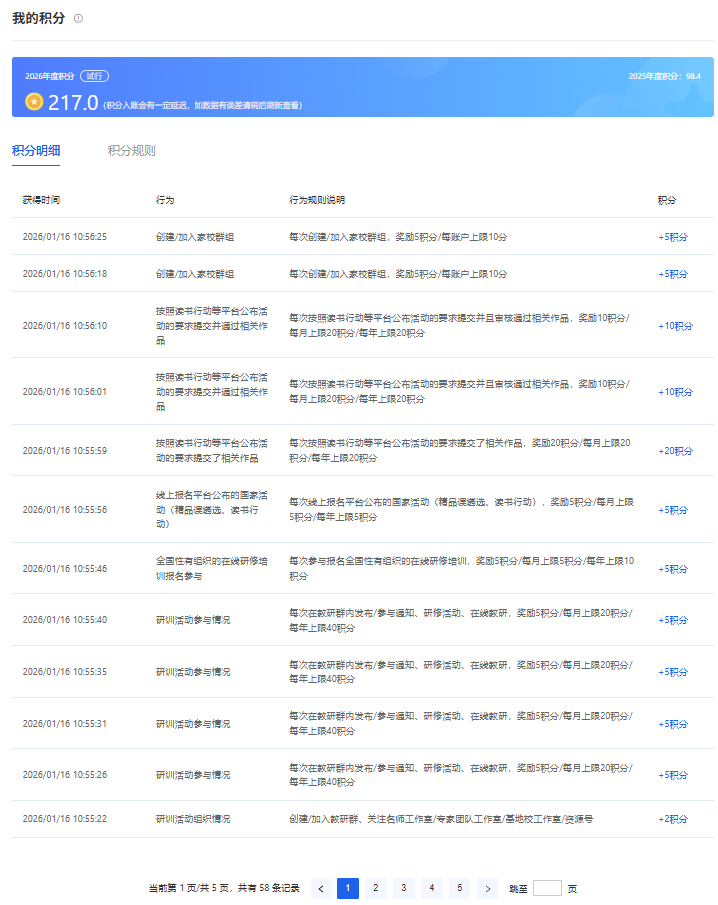The height and width of the screenshot is (905, 718).
Task: Click the +20积分 score link
Action: click(x=674, y=451)
